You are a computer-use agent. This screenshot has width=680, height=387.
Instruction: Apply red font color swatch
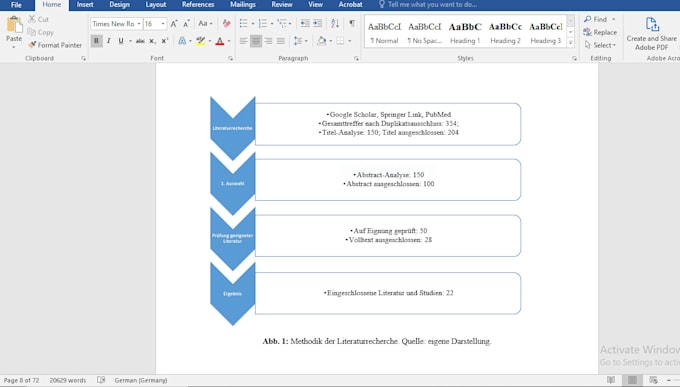[220, 41]
